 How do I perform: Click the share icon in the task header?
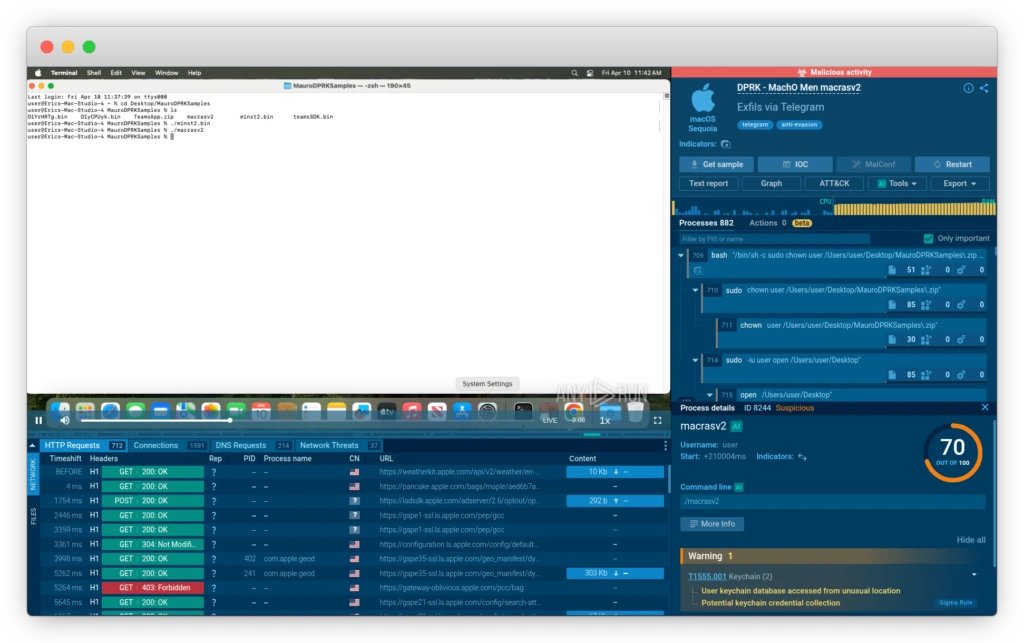point(984,88)
